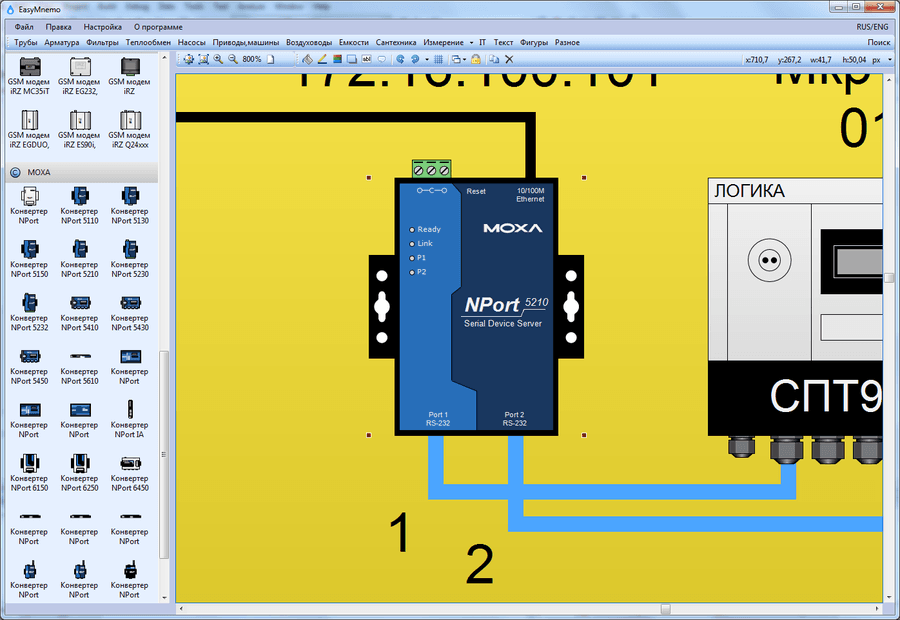Image resolution: width=900 pixels, height=620 pixels.
Task: Open the Емкости category
Action: 354,42
